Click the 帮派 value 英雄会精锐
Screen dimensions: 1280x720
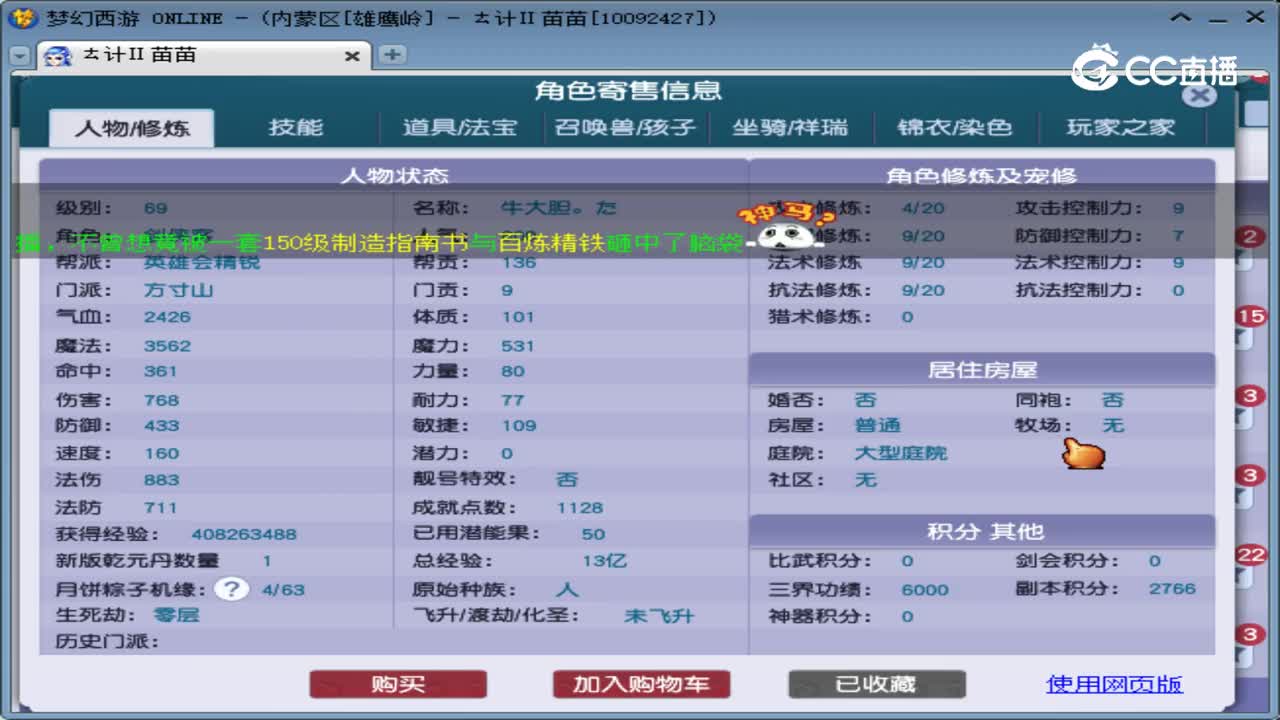[202, 262]
